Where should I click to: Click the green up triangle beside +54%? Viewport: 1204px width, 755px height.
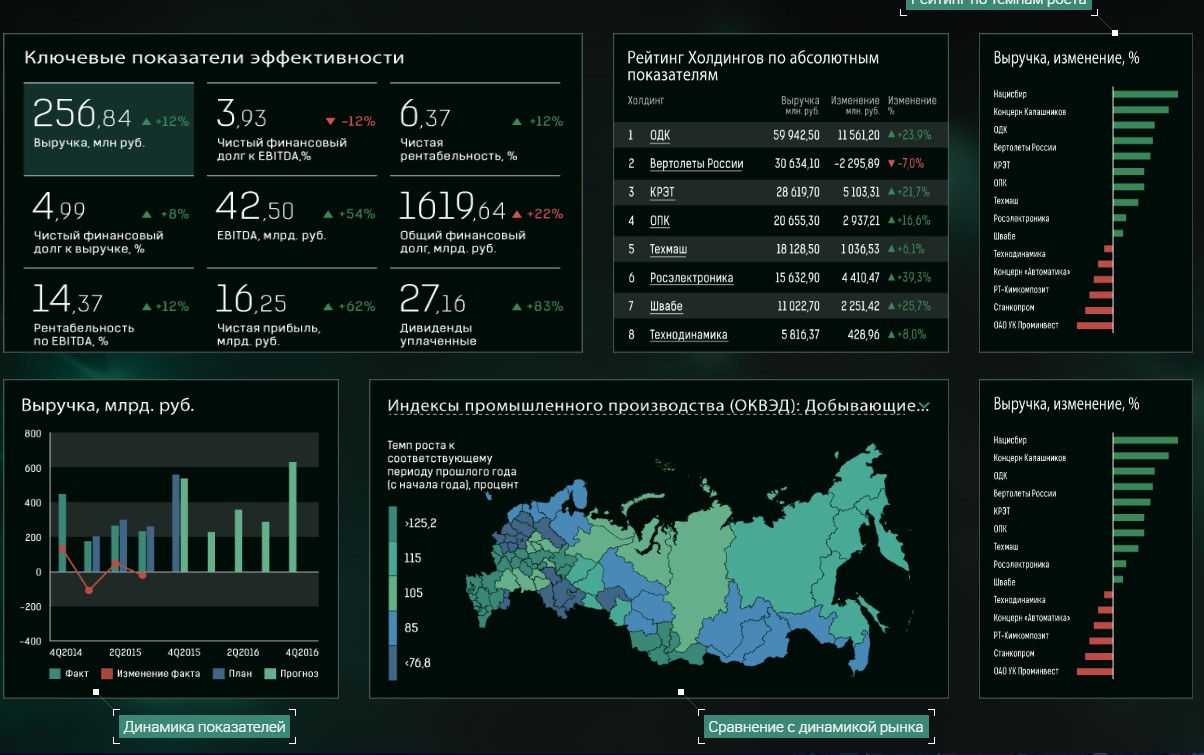(x=330, y=214)
